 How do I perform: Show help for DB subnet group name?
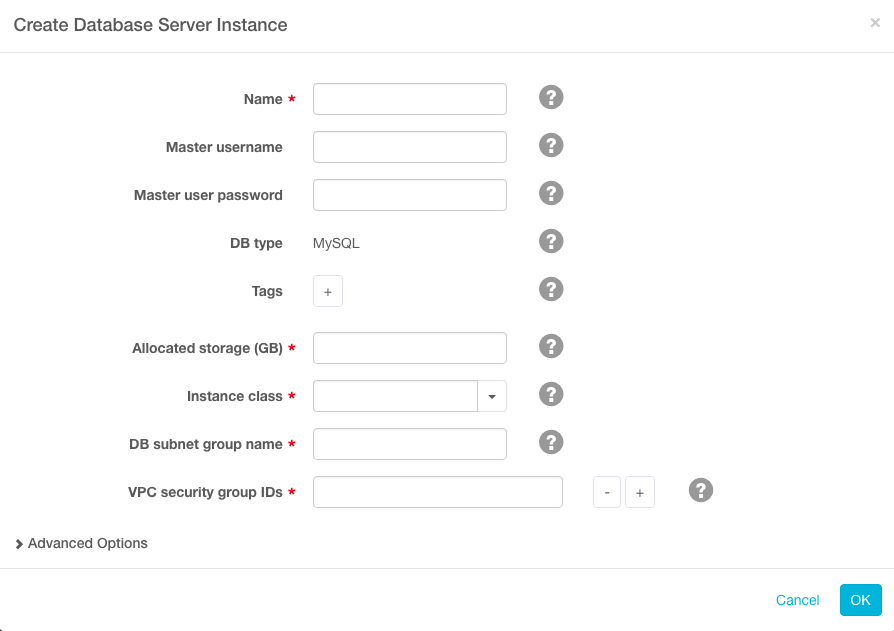(551, 443)
